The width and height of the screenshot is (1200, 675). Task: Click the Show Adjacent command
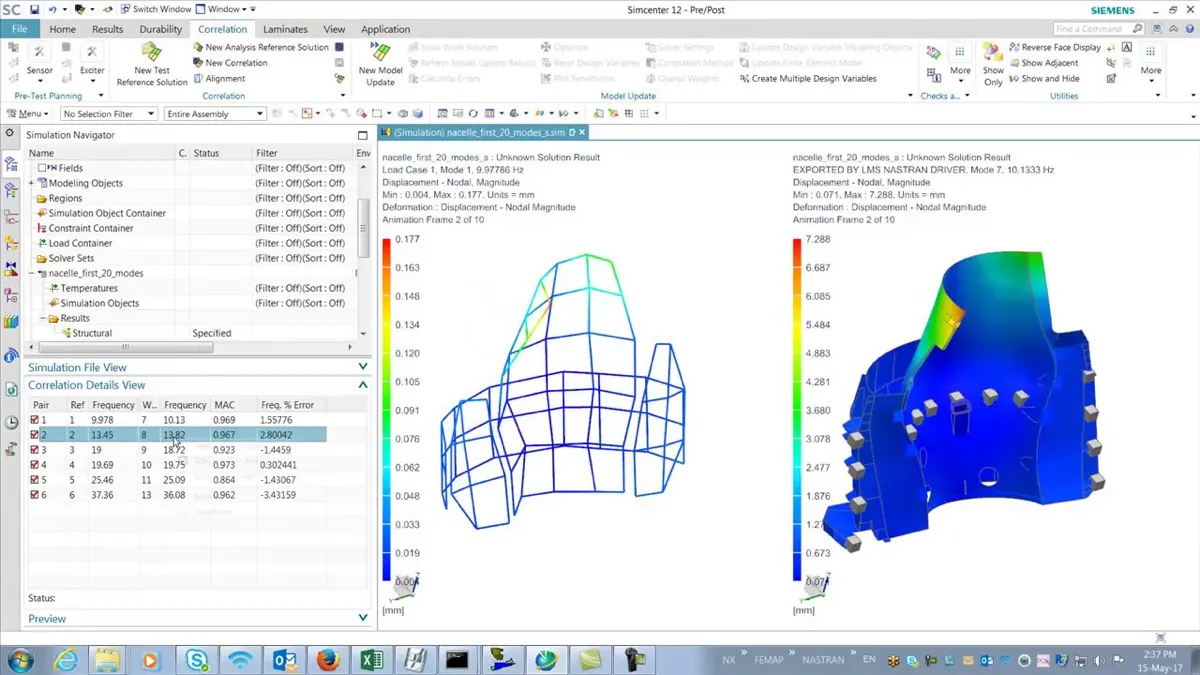[1042, 62]
